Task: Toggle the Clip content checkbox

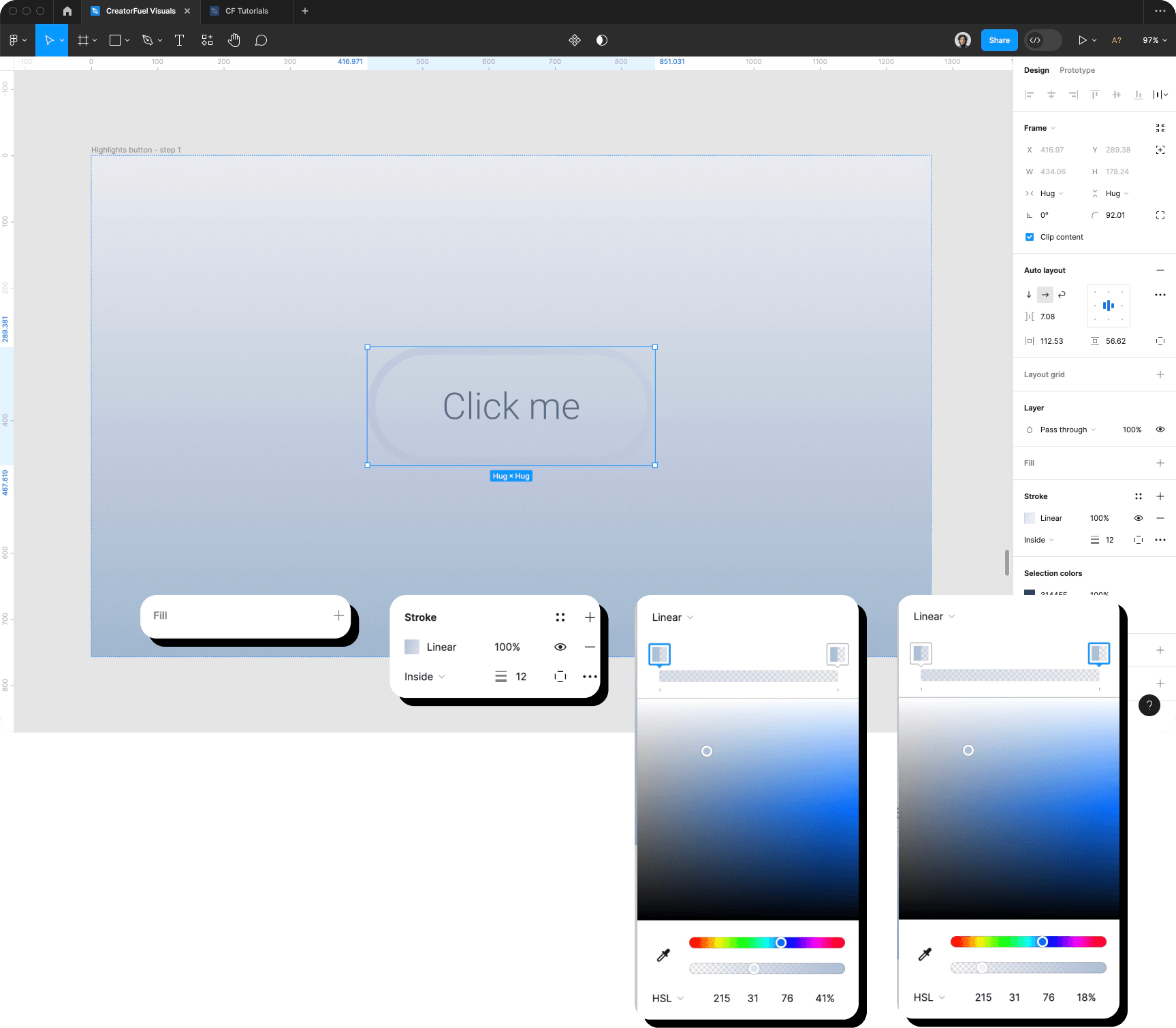Action: 1030,236
